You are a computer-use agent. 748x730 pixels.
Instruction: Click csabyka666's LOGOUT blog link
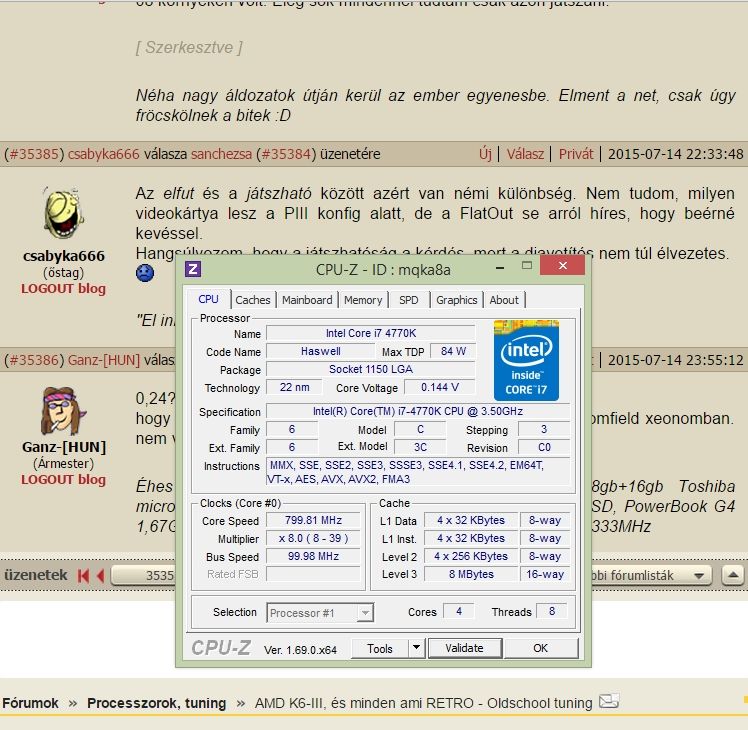[63, 289]
